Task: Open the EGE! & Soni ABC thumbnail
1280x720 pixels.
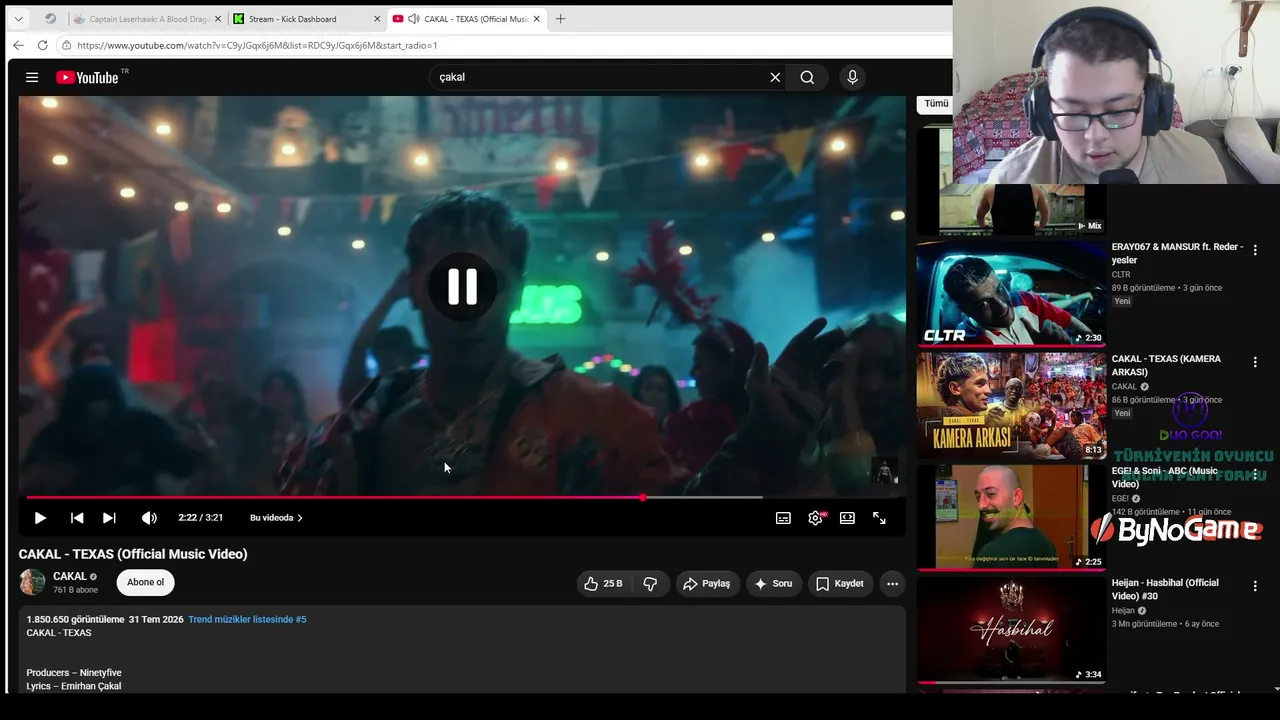Action: coord(1011,517)
